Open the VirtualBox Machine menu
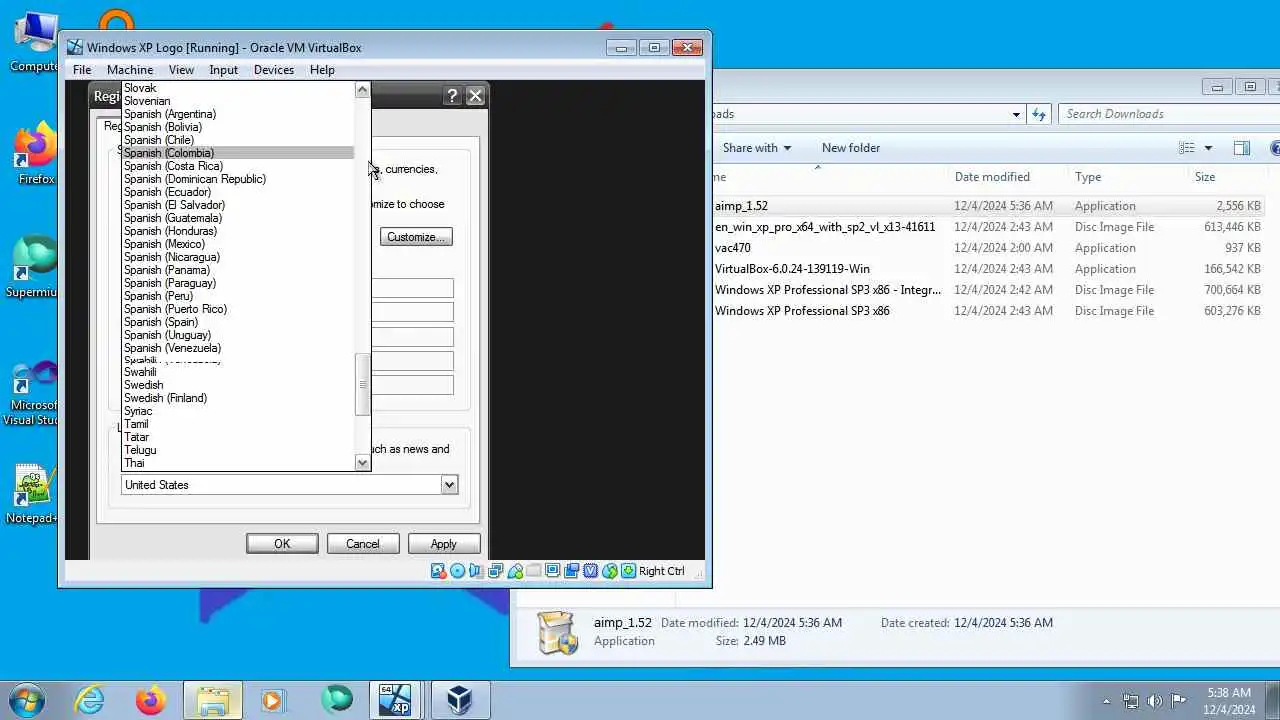This screenshot has height=720, width=1280. tap(130, 70)
